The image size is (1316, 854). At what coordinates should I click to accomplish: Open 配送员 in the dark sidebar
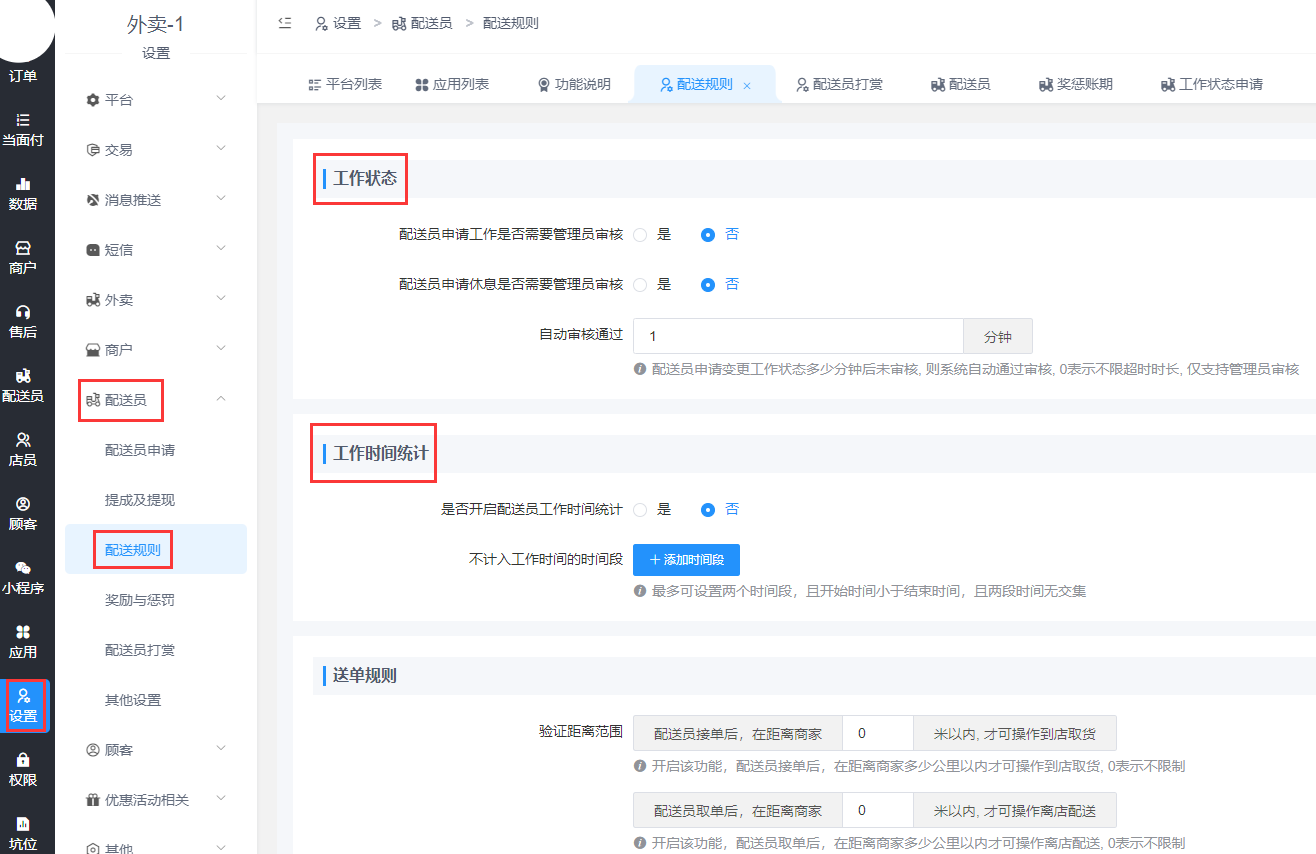coord(23,386)
